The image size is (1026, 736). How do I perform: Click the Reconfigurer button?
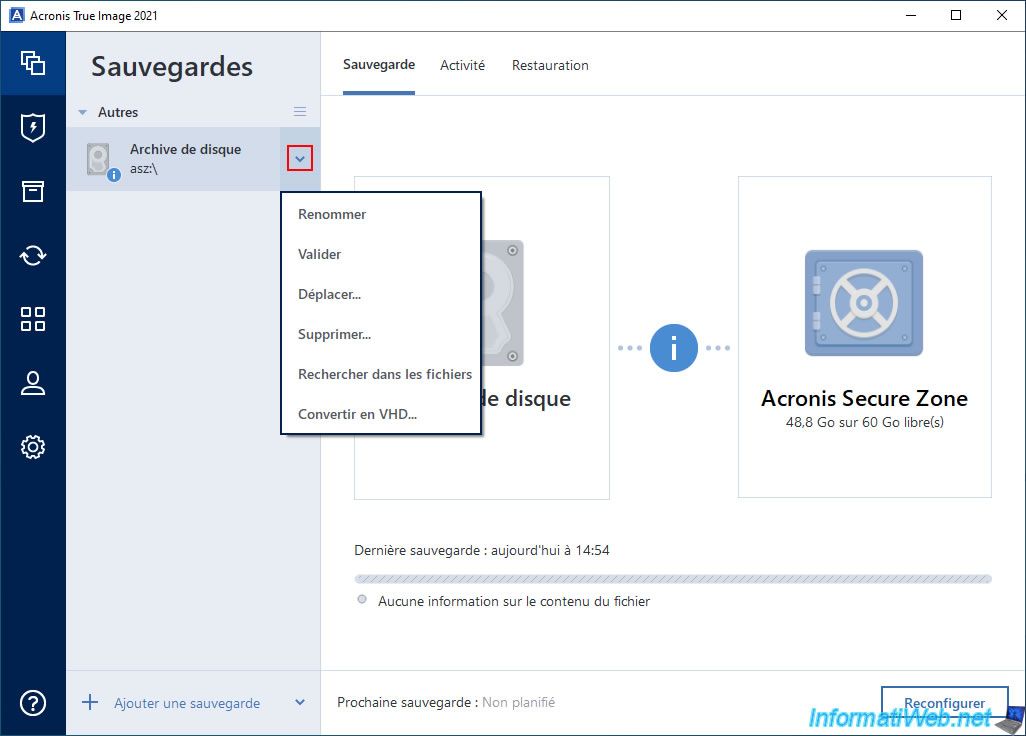(944, 703)
